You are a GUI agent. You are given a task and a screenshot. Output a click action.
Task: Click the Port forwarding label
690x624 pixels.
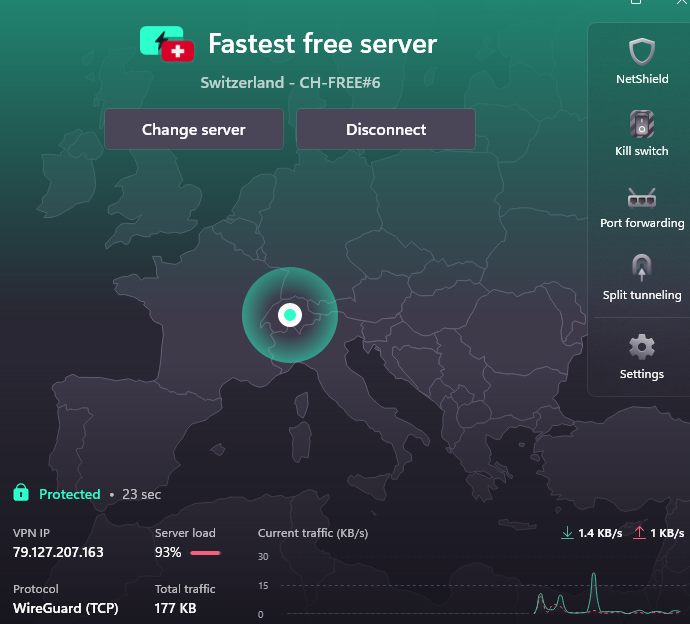click(x=642, y=223)
